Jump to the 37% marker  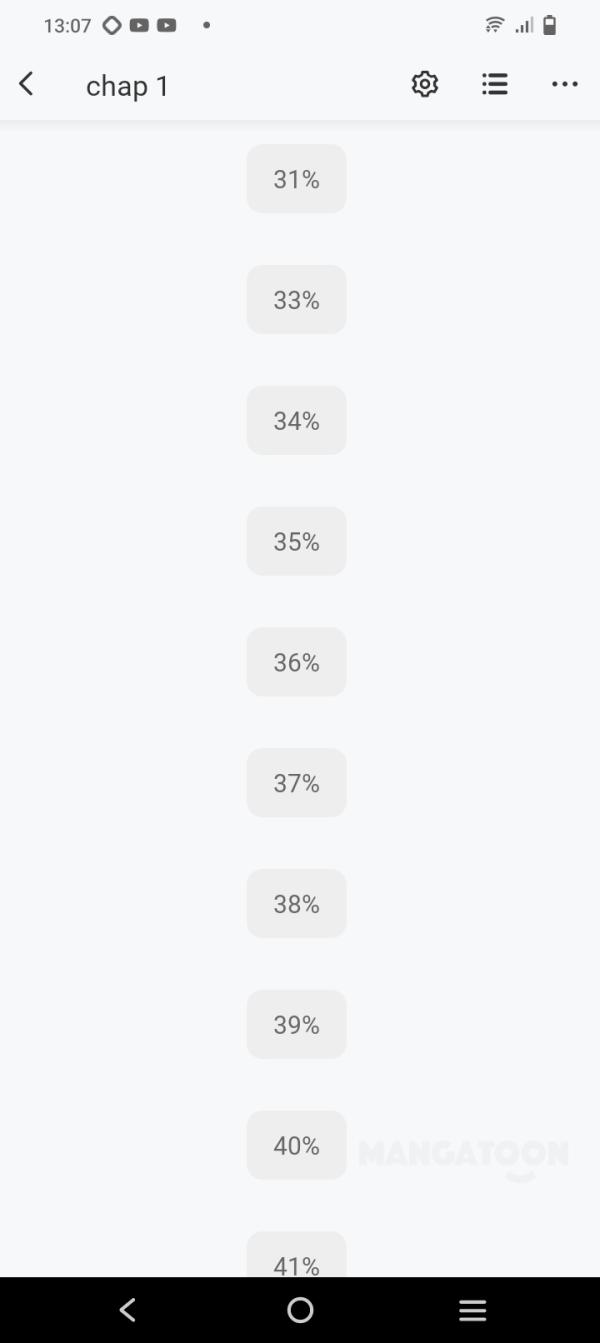pyautogui.click(x=296, y=783)
